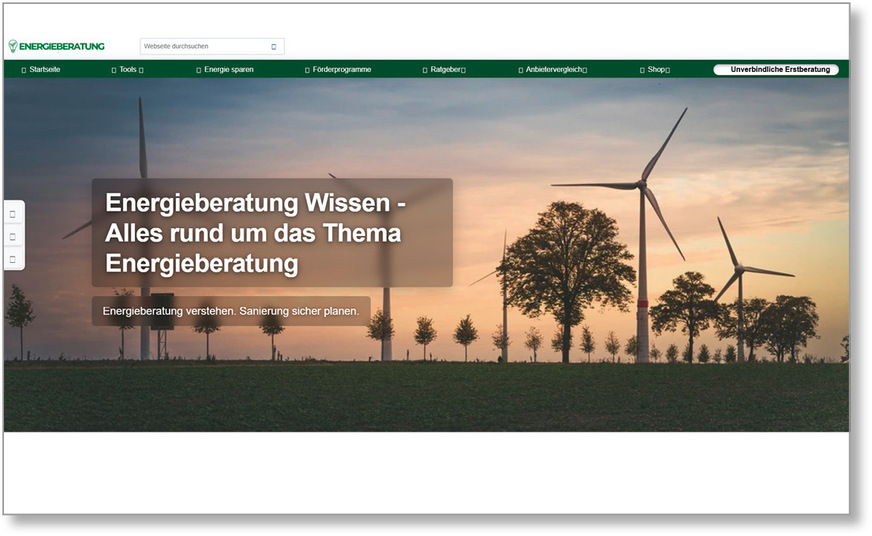Open the Startseite menu item
Viewport: 872px width, 536px height.
coord(45,70)
